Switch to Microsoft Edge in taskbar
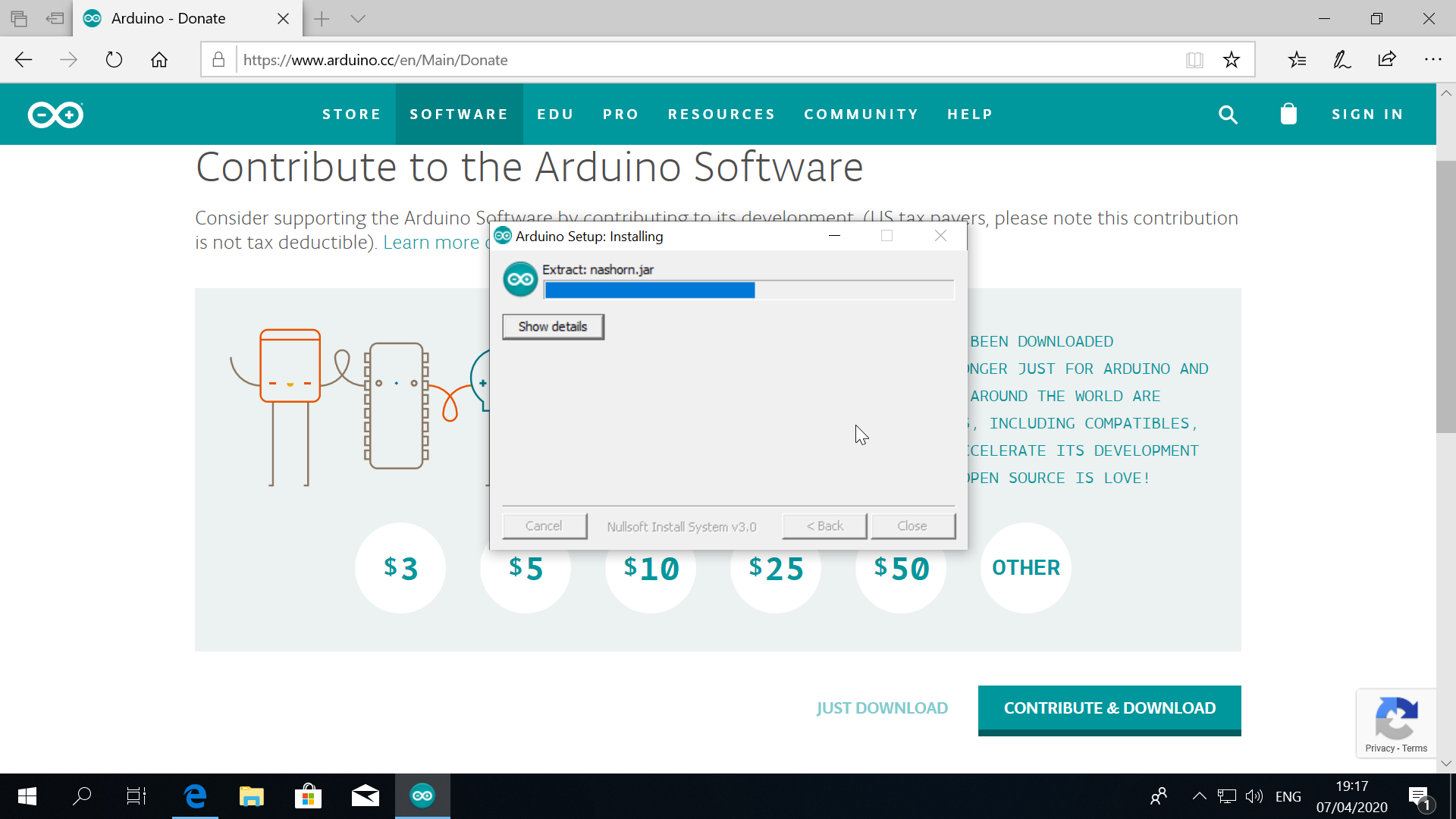 tap(195, 796)
